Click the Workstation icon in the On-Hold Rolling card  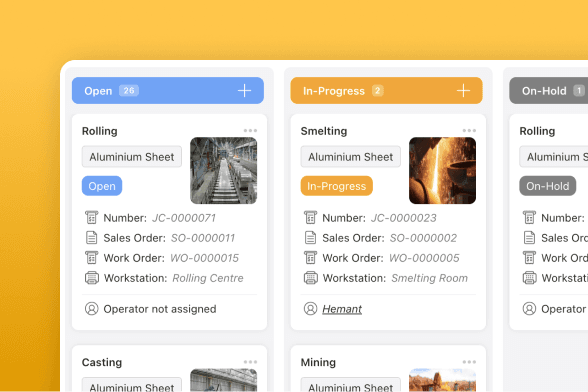click(530, 278)
